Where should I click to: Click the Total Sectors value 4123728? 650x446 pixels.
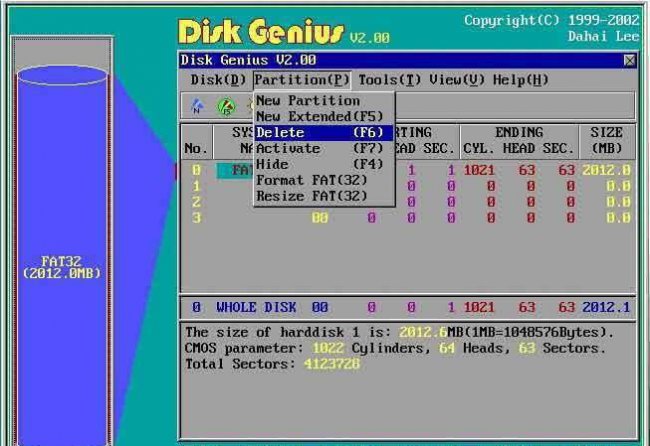point(332,364)
